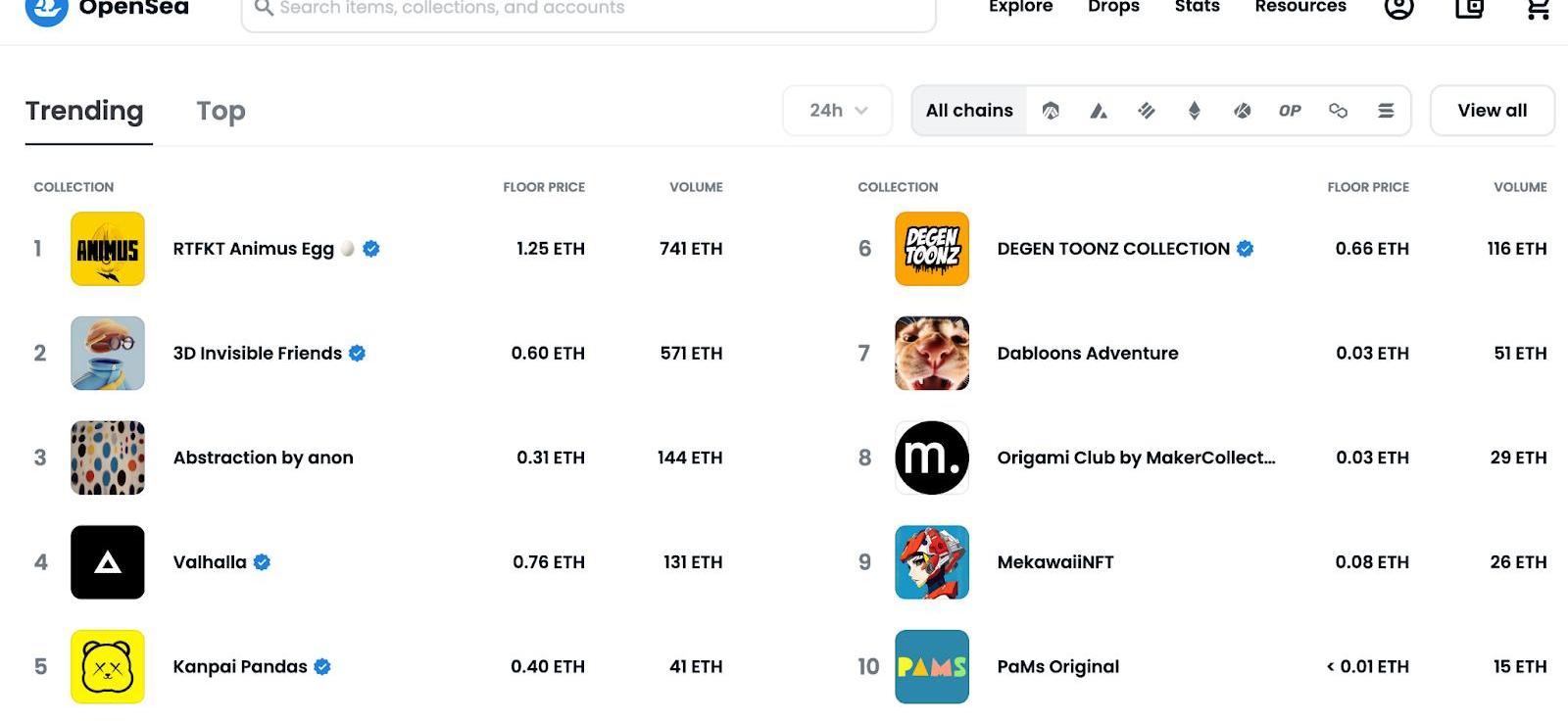This screenshot has height=722, width=1568.
Task: Filter by Arbitrum chain icon
Action: point(1051,111)
